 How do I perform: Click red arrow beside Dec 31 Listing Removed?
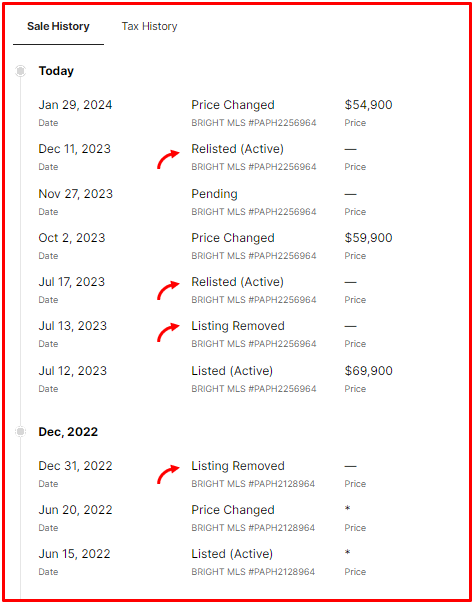168,474
